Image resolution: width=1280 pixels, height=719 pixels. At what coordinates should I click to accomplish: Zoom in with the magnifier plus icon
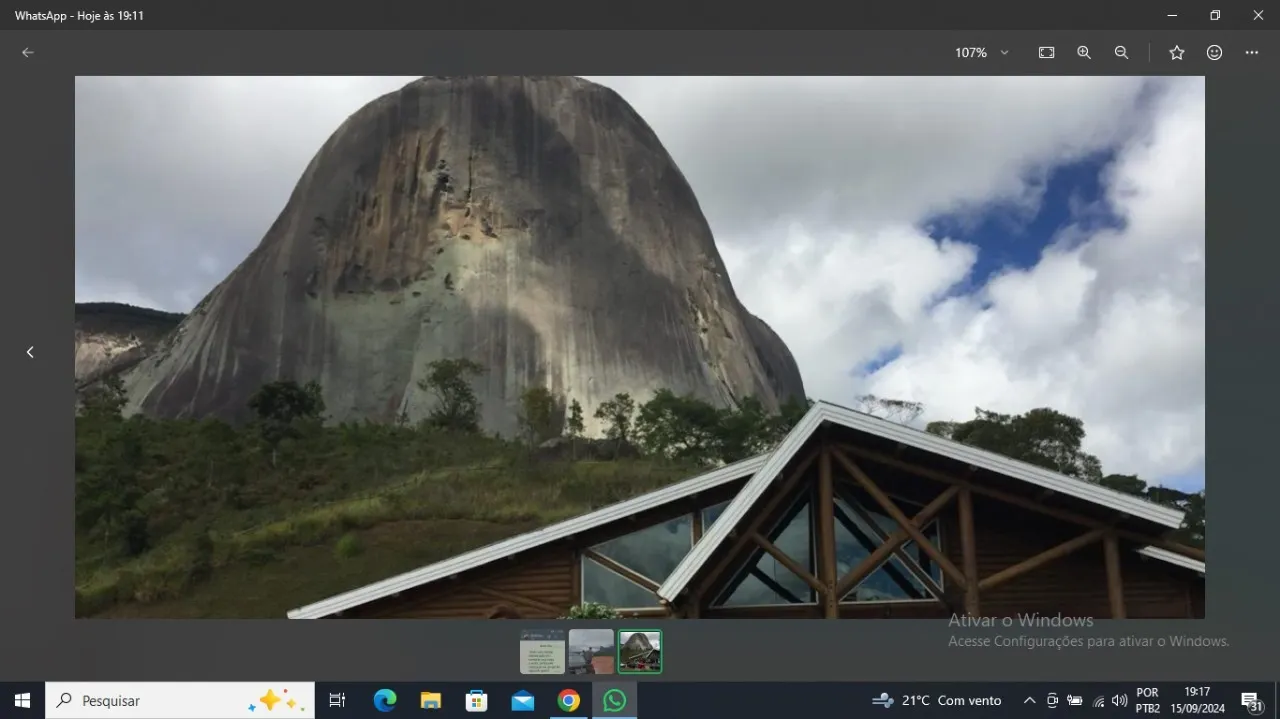[x=1083, y=53]
